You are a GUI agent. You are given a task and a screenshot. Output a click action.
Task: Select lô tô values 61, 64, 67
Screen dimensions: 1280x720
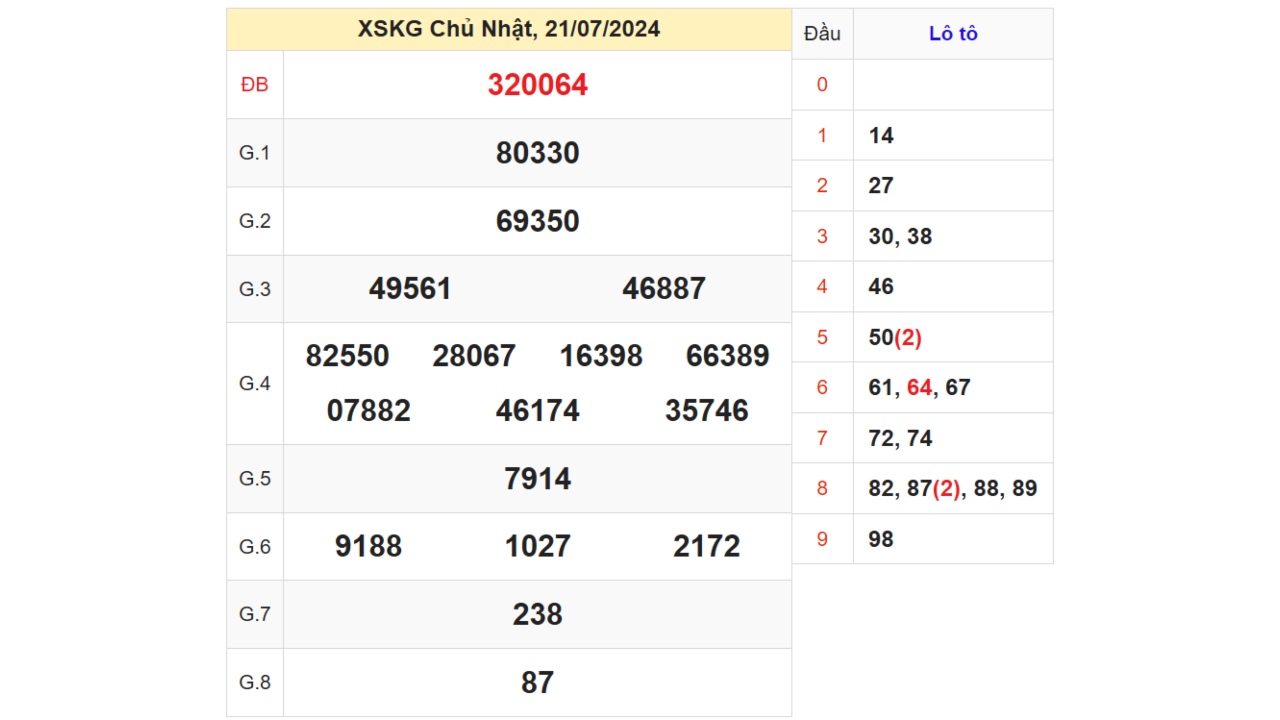pyautogui.click(x=919, y=388)
